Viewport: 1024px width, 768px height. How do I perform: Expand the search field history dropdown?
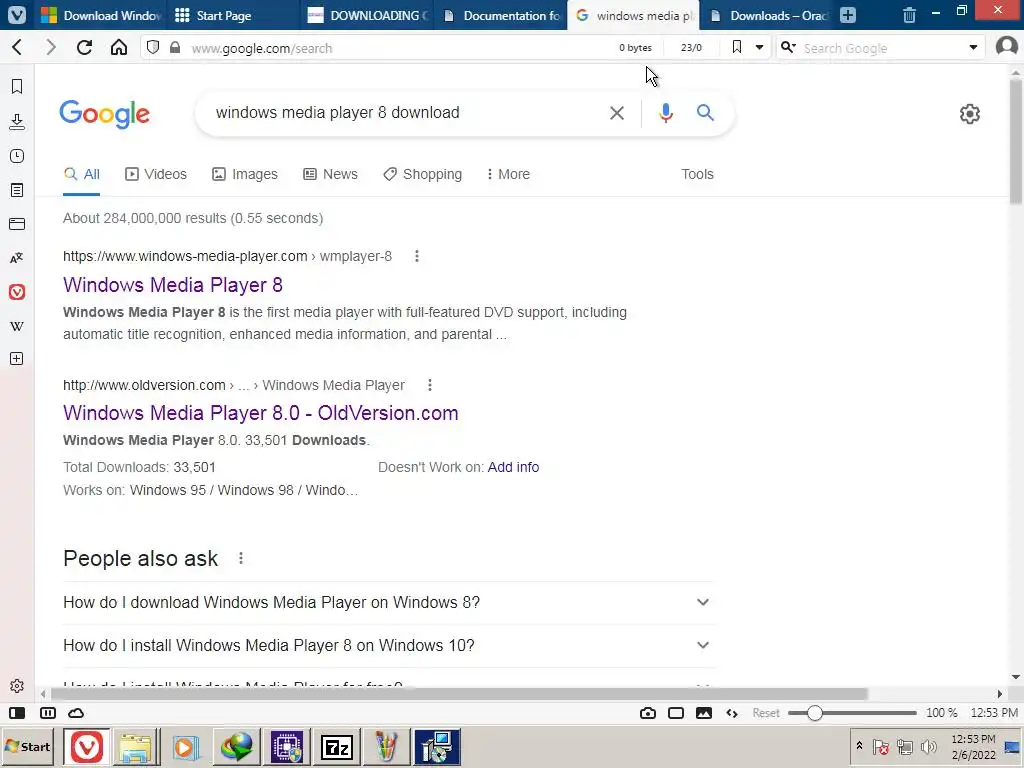pos(973,47)
